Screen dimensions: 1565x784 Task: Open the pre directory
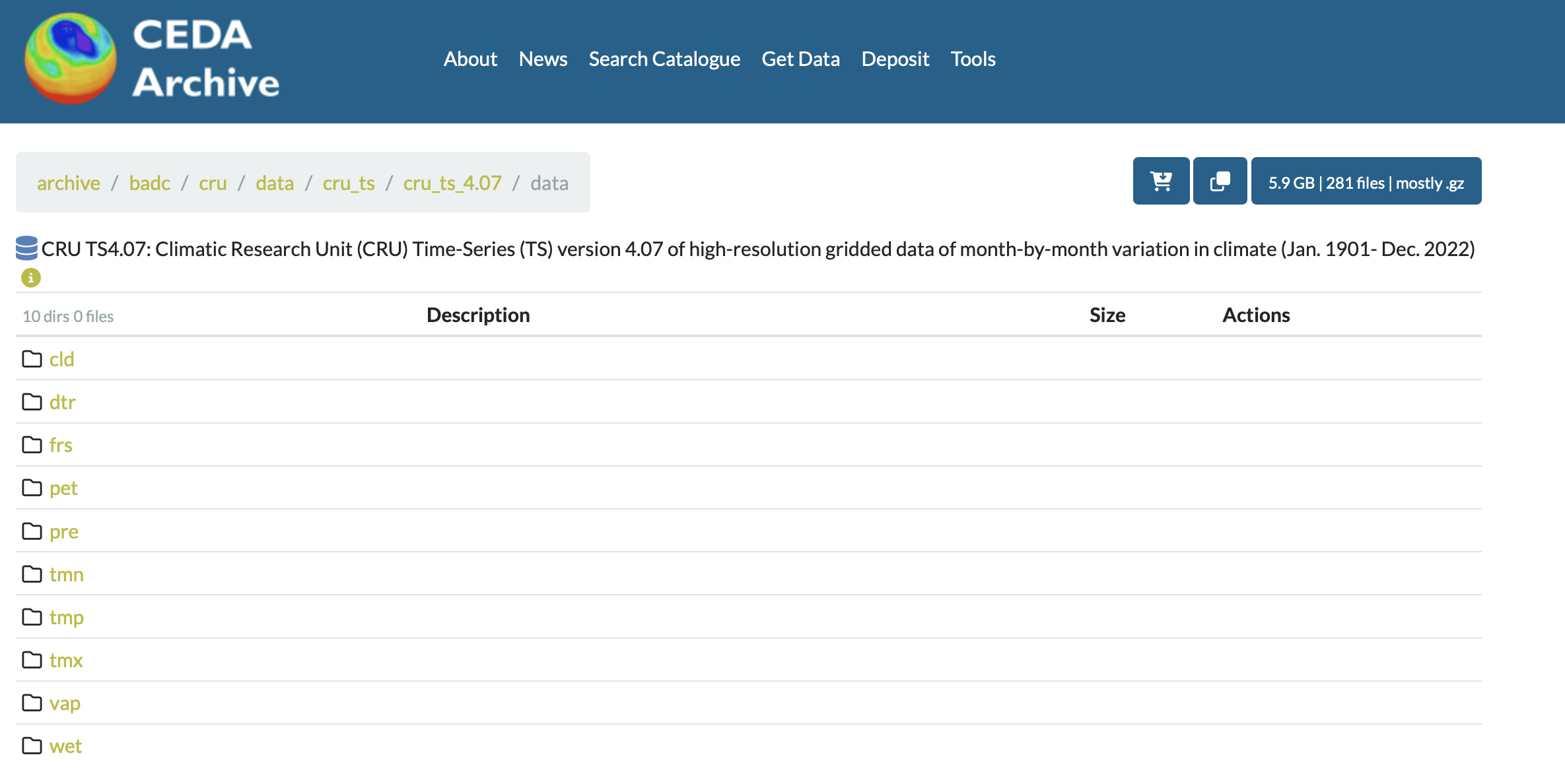pos(64,531)
